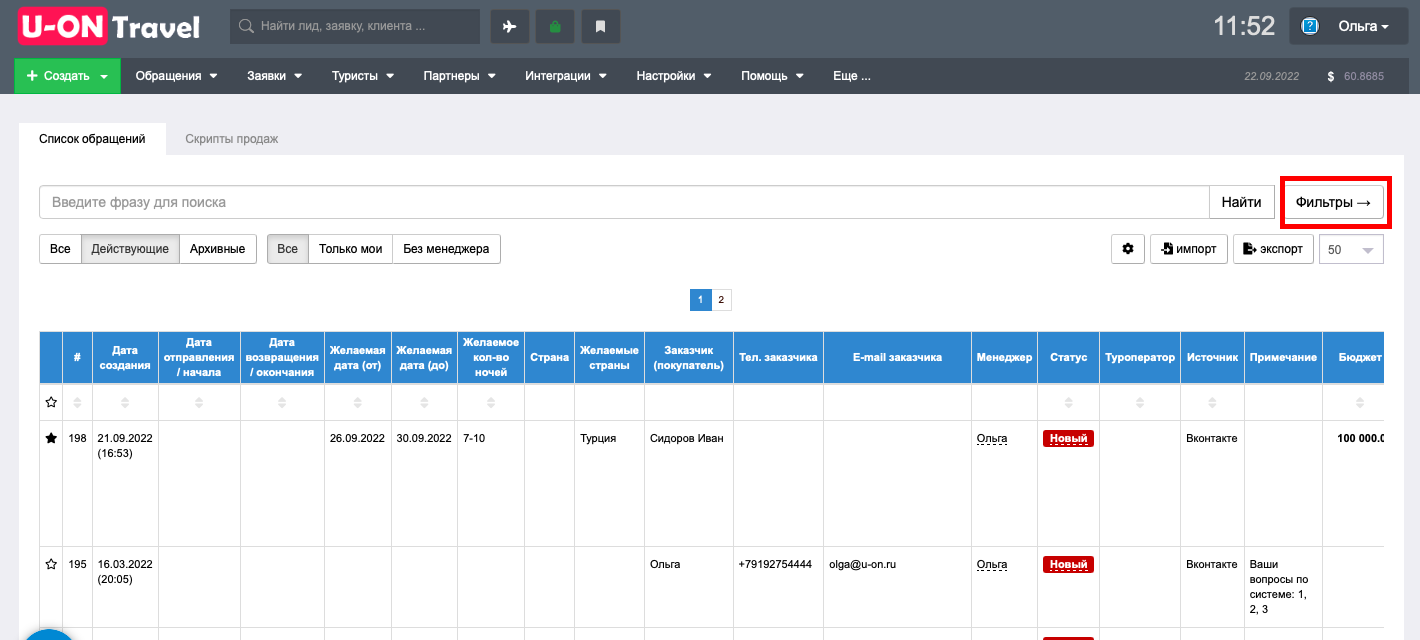Sort by Желаемая дата (от) arrows
This screenshot has width=1420, height=640.
(357, 402)
